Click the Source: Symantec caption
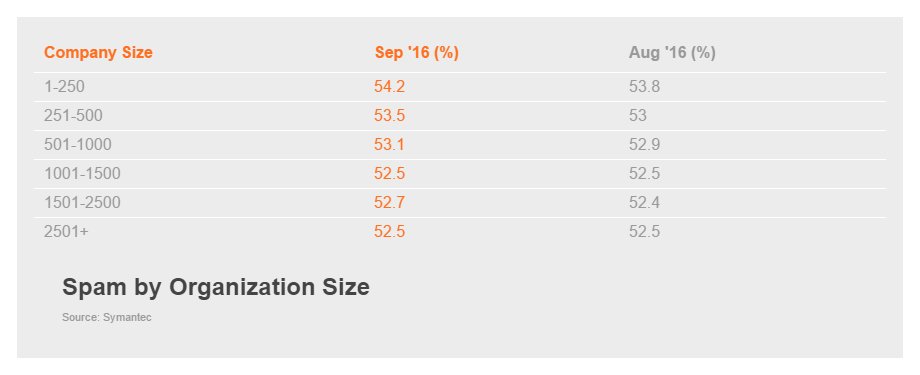The image size is (920, 375). [107, 317]
